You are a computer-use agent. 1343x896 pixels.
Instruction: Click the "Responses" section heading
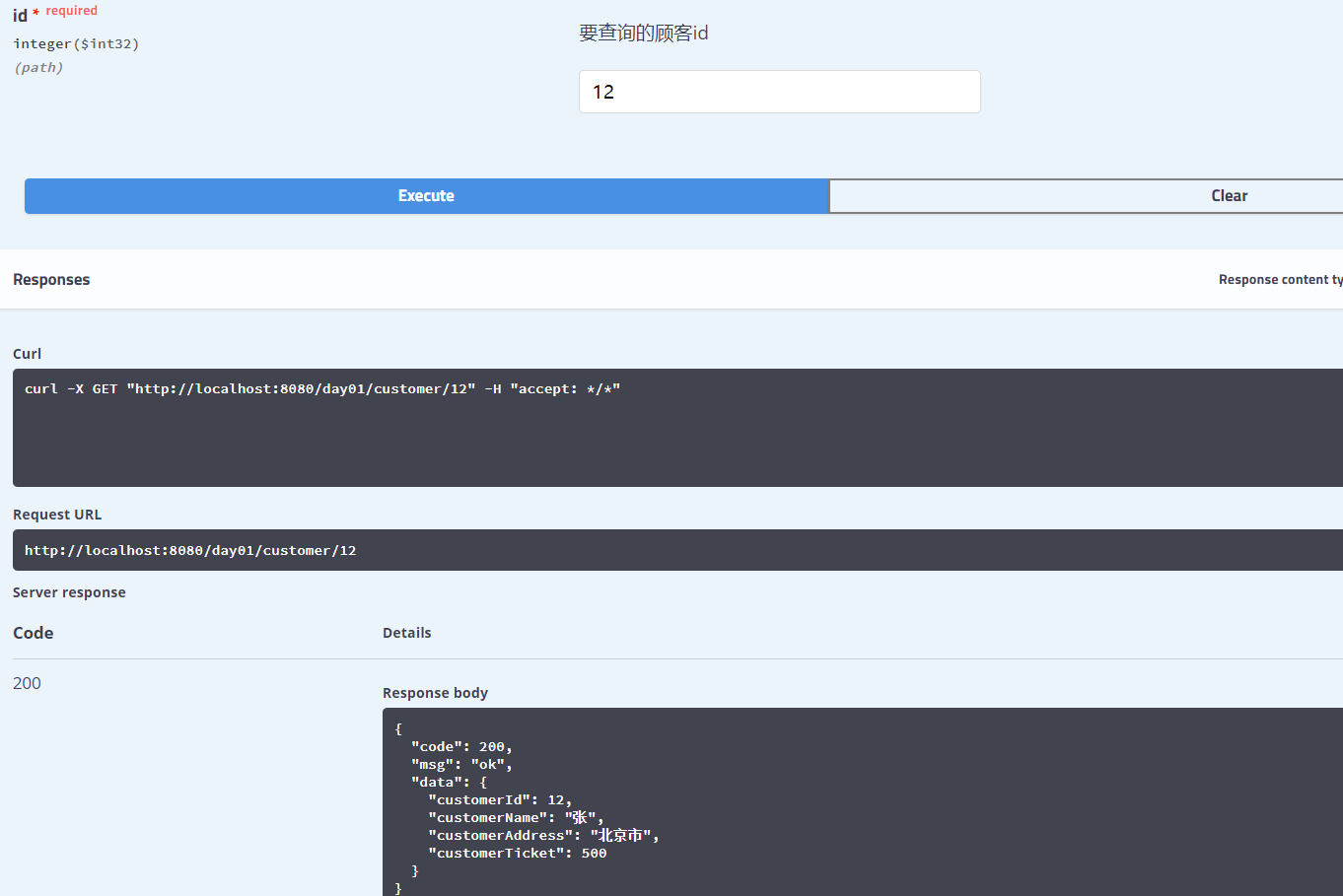click(51, 280)
